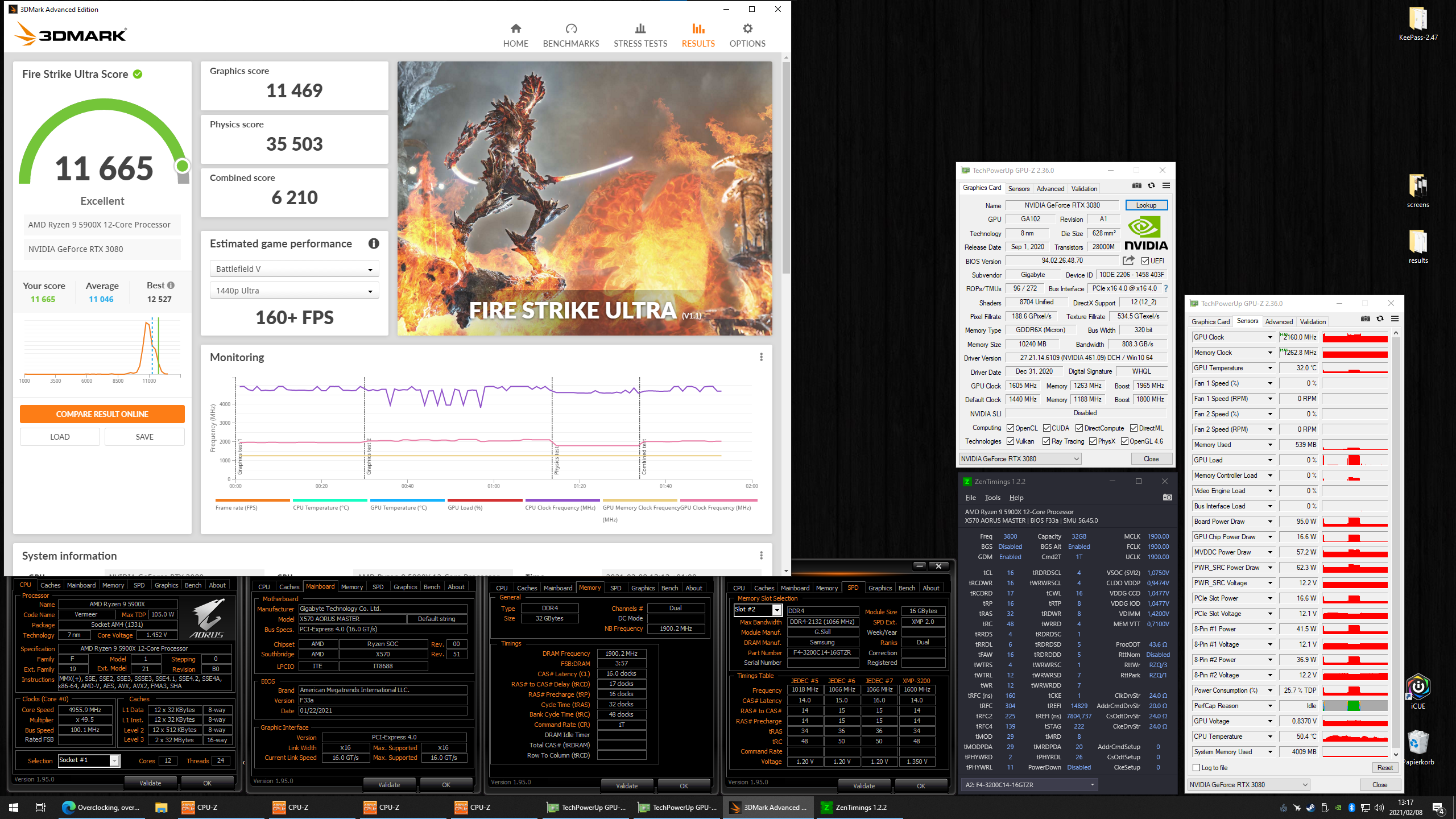Open the notification center icon in the taskbar
Screen dimensions: 1456x819
pos(1438,807)
